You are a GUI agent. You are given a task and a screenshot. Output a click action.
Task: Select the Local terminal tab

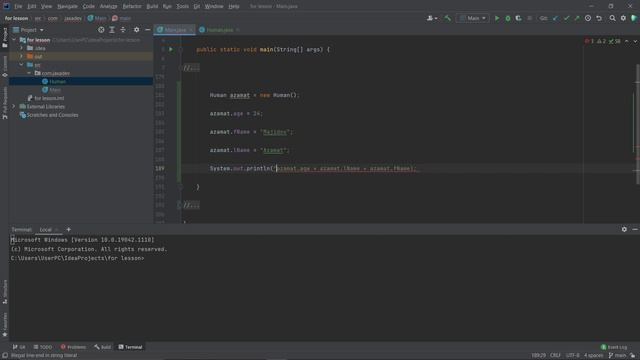[x=46, y=230]
